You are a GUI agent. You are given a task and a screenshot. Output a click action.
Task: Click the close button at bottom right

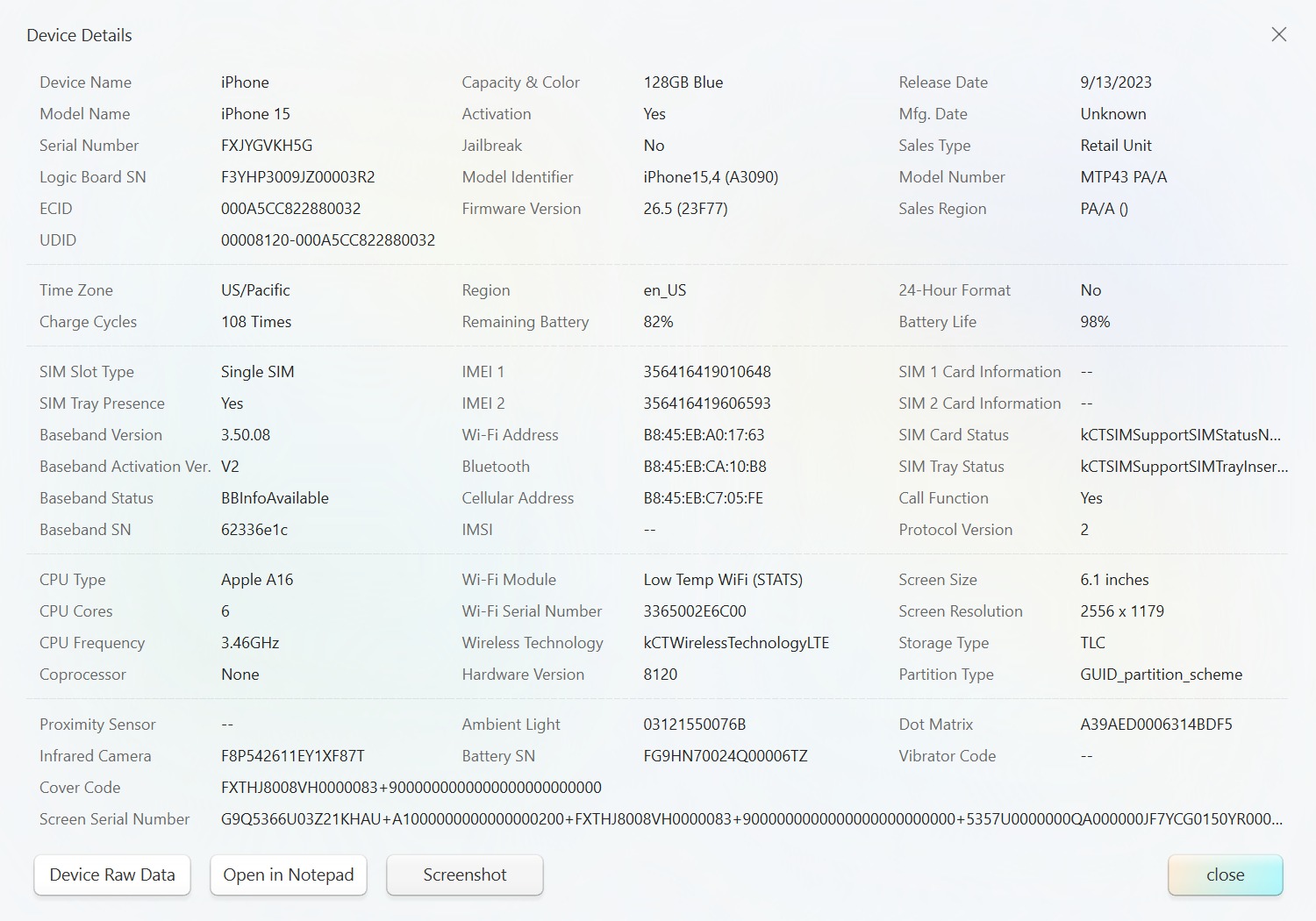click(1226, 875)
